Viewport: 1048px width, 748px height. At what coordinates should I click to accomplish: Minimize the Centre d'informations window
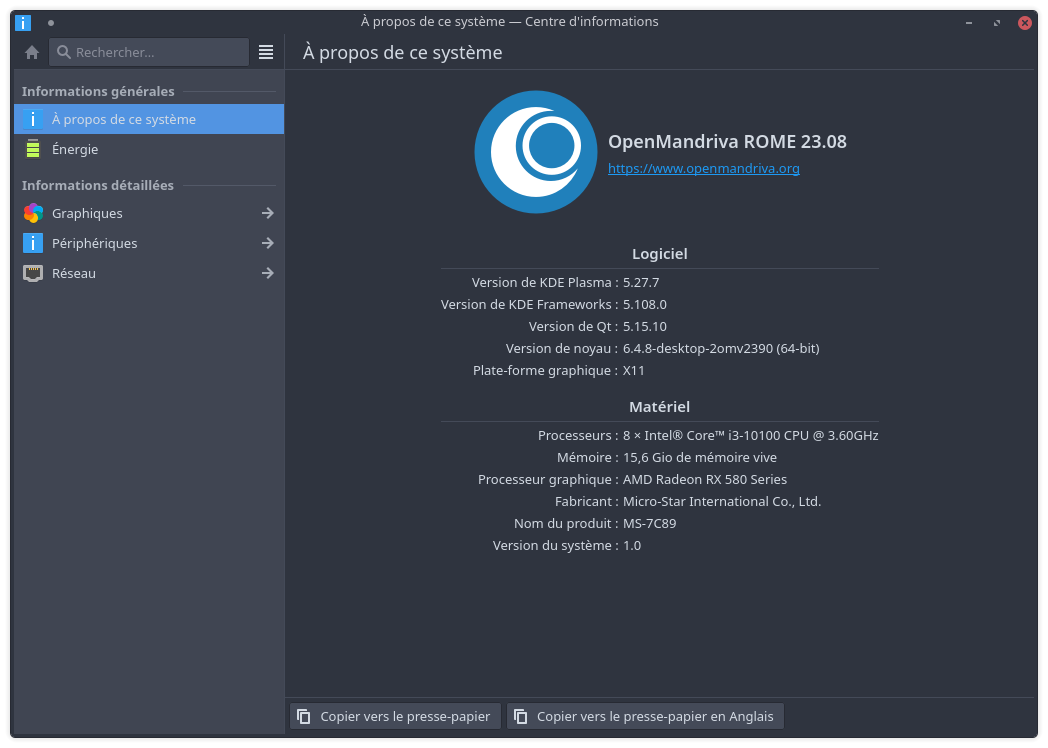click(x=968, y=23)
